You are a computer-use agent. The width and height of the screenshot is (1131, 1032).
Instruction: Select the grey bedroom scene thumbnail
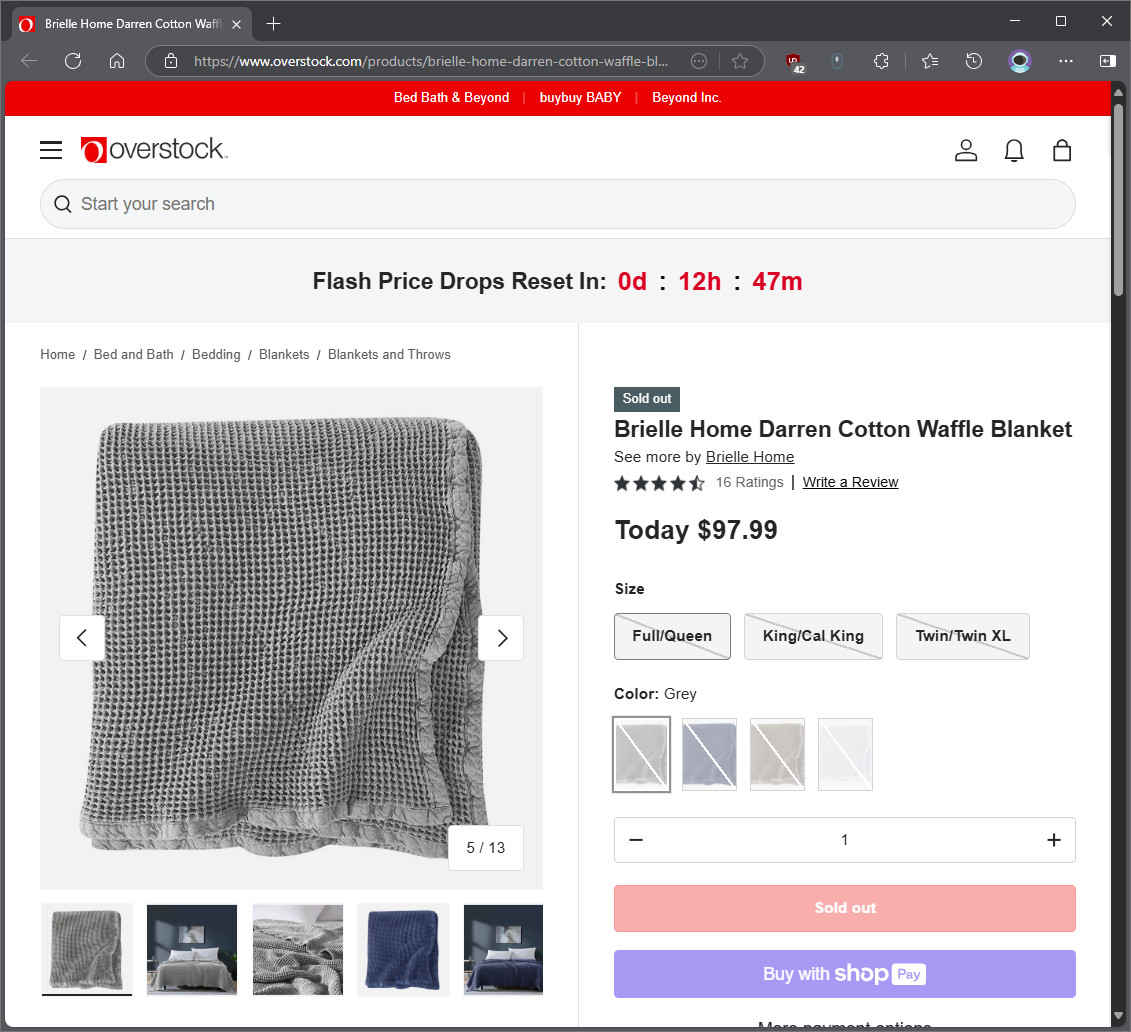point(192,949)
